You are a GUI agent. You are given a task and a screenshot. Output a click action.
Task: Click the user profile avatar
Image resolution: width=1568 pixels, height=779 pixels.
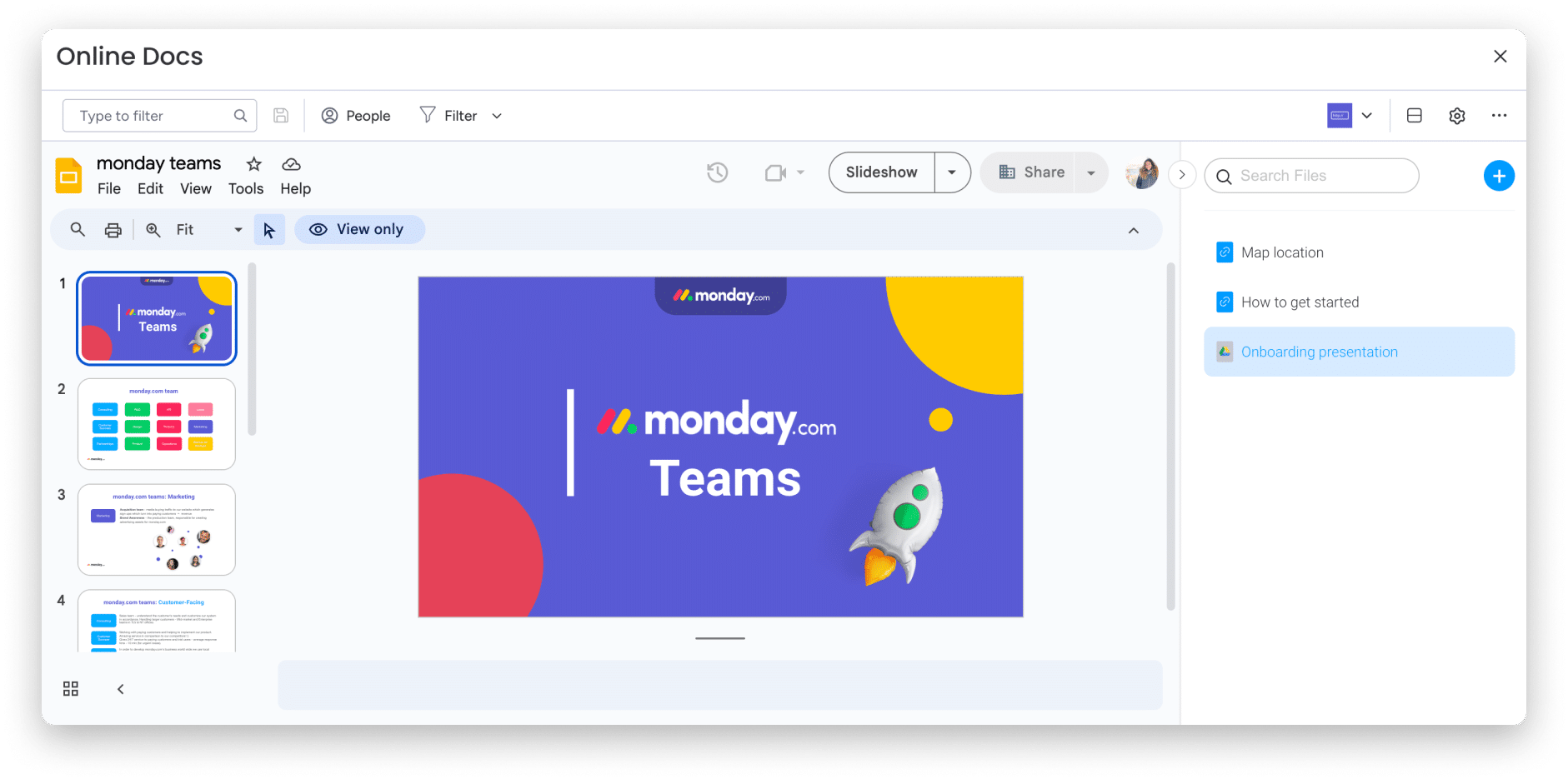coord(1142,173)
